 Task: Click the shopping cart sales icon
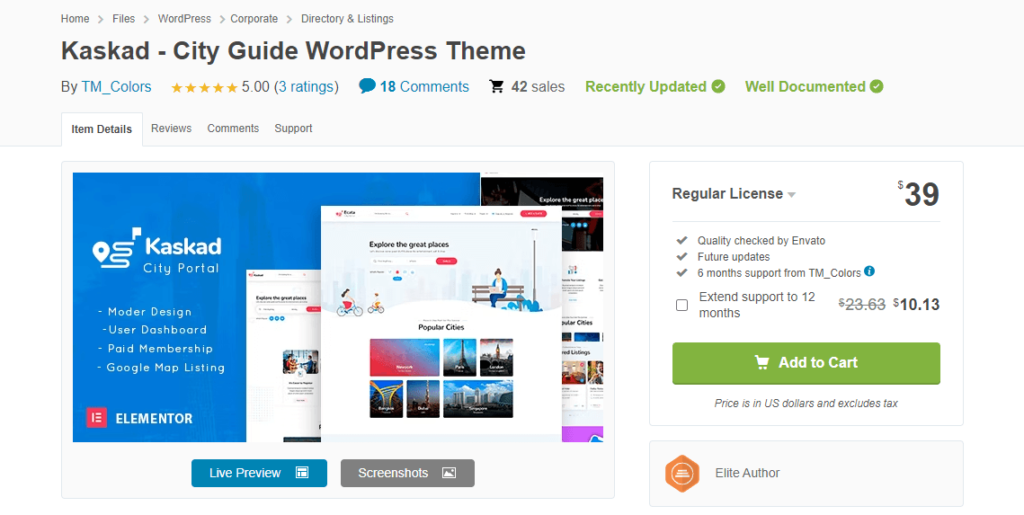(497, 87)
